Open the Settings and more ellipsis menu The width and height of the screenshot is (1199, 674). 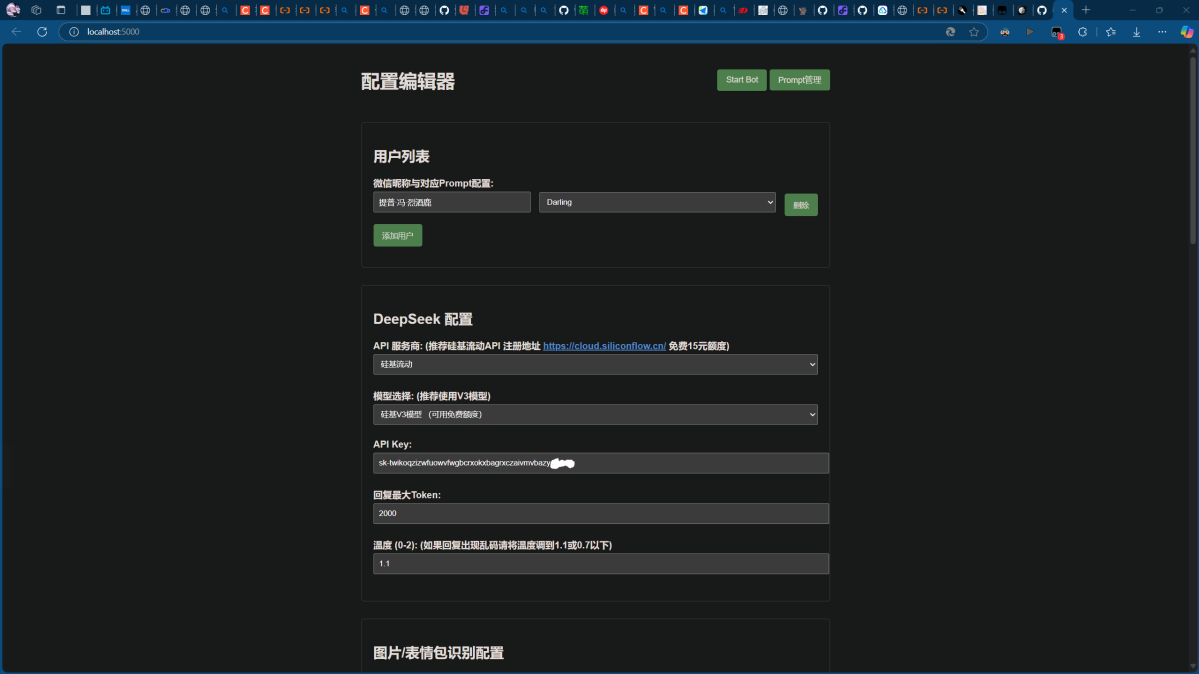tap(1162, 32)
